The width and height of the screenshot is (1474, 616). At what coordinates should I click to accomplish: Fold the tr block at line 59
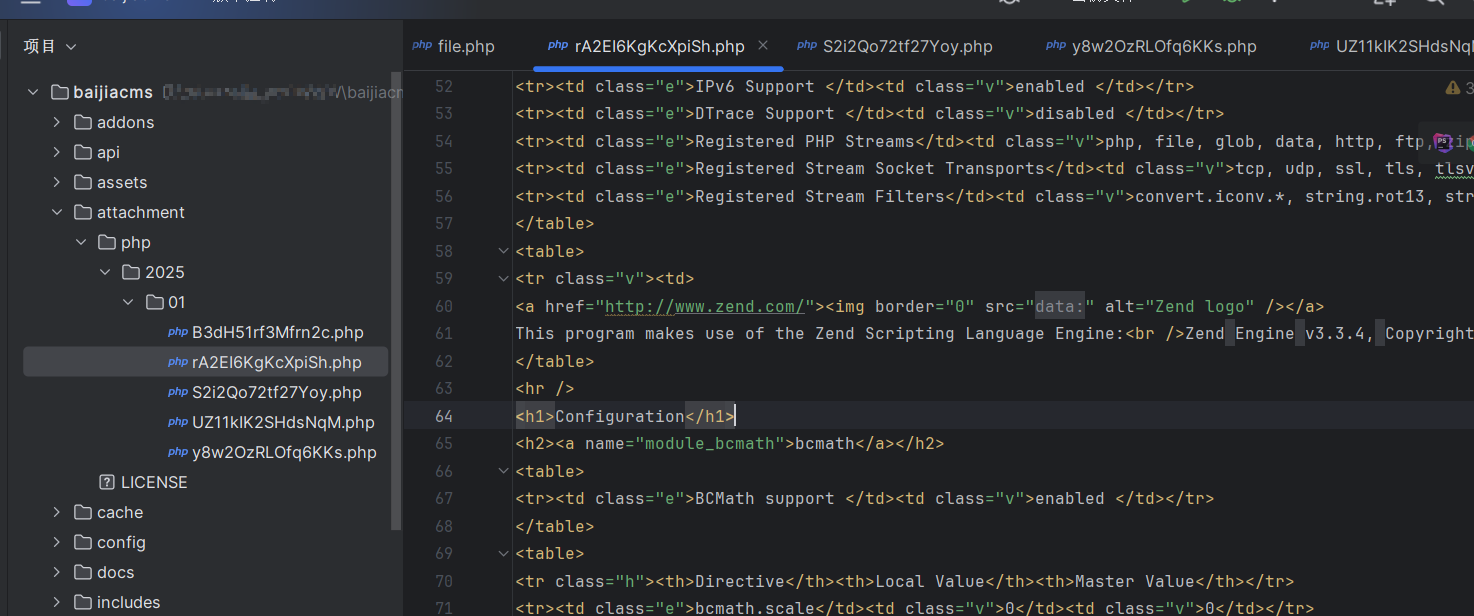(x=503, y=279)
